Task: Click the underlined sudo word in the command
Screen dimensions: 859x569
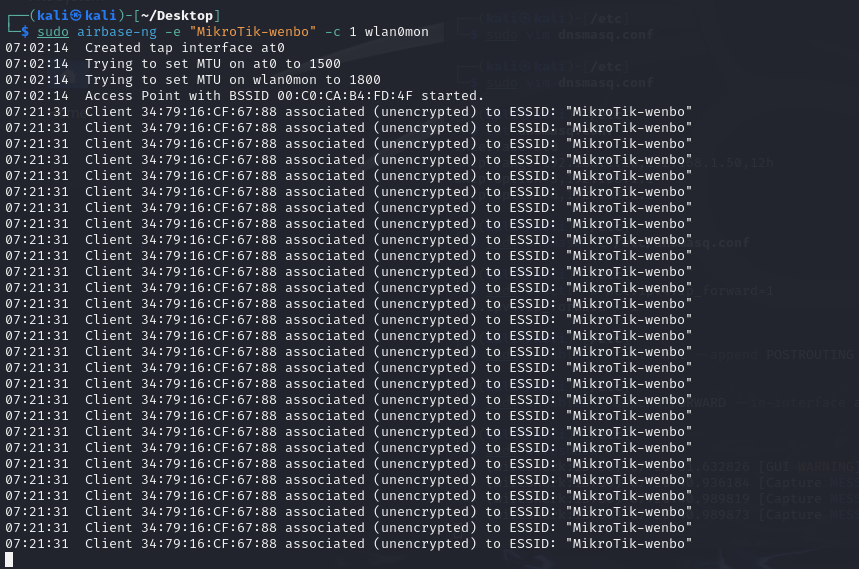Action: (x=53, y=32)
